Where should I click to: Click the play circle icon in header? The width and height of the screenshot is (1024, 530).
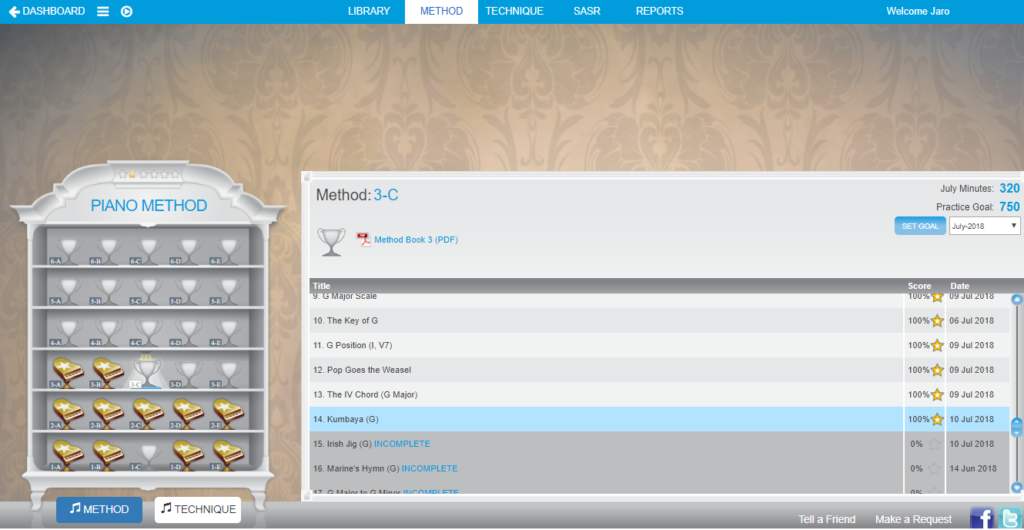tap(127, 12)
